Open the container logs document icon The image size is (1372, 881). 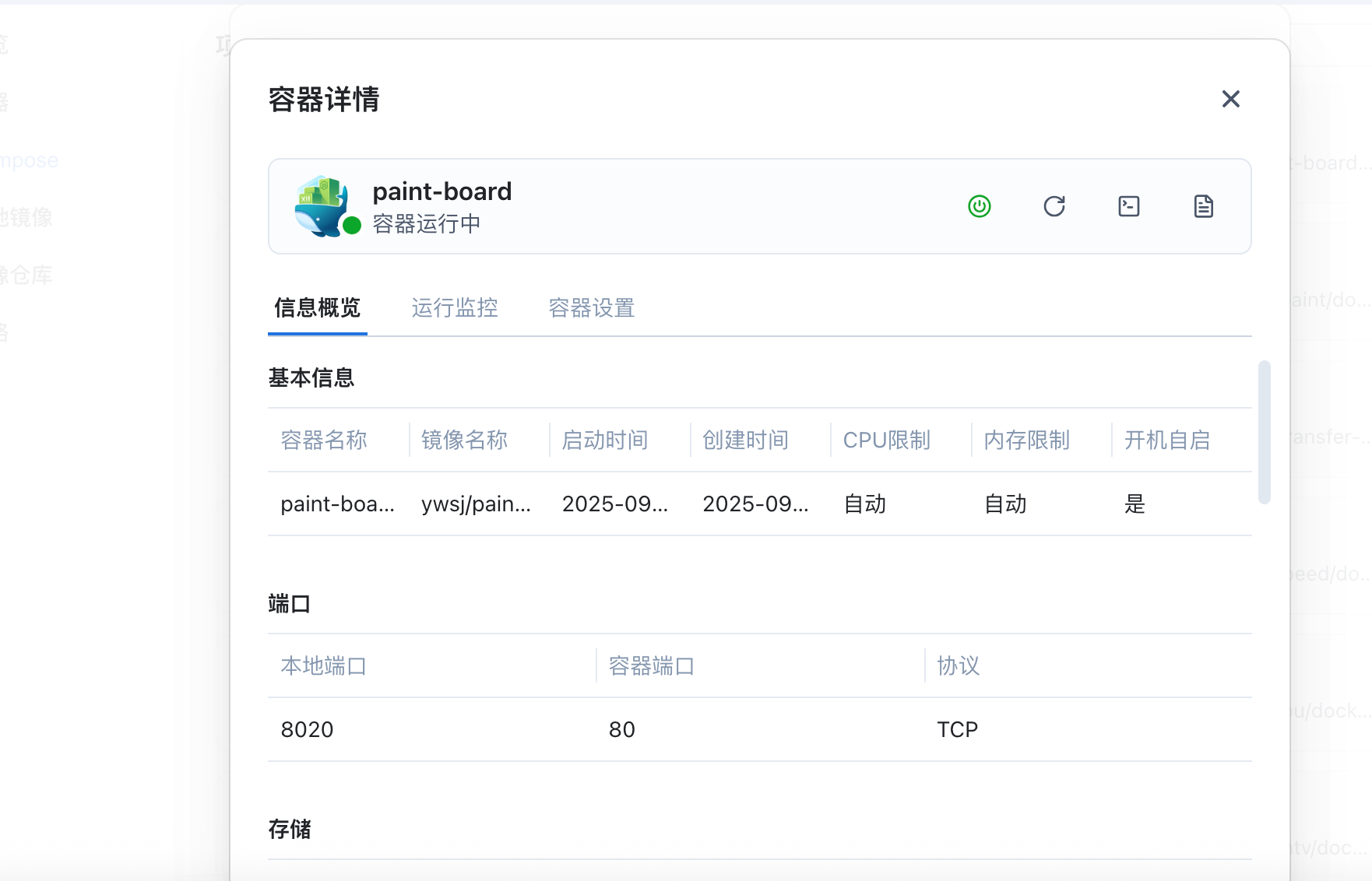coord(1203,206)
